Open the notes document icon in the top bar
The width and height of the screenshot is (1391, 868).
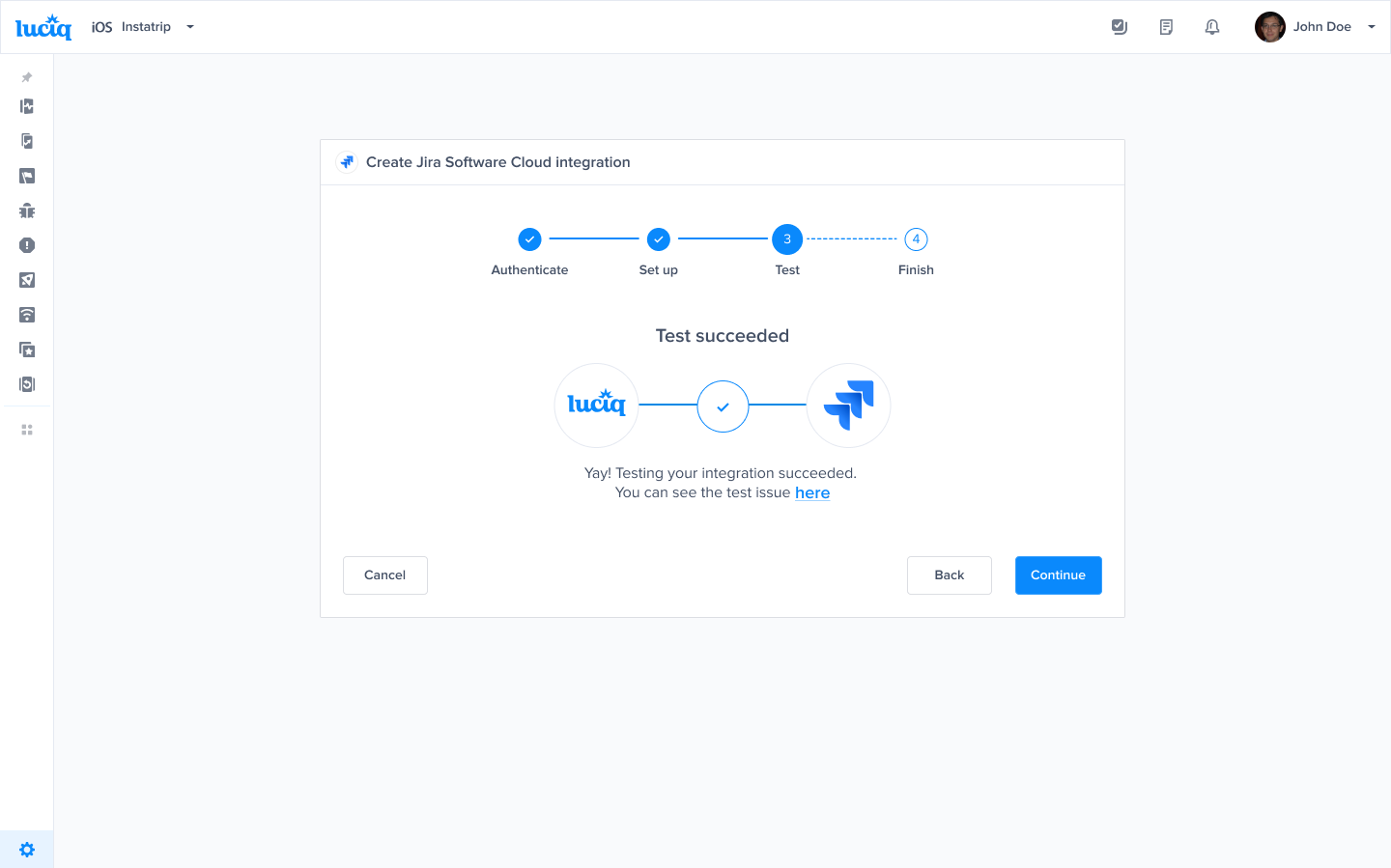pyautogui.click(x=1166, y=26)
